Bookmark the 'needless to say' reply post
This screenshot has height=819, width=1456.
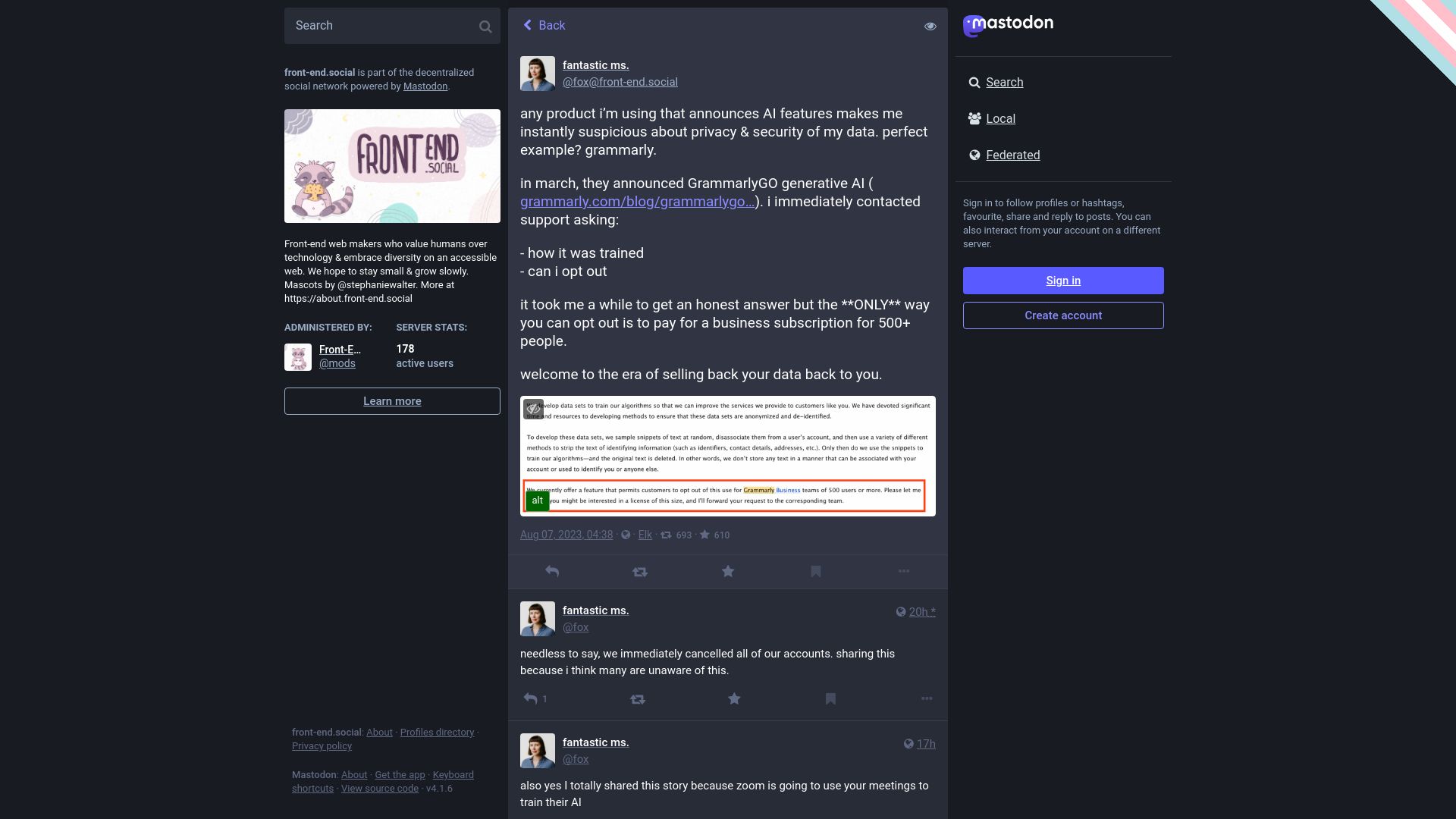(830, 699)
